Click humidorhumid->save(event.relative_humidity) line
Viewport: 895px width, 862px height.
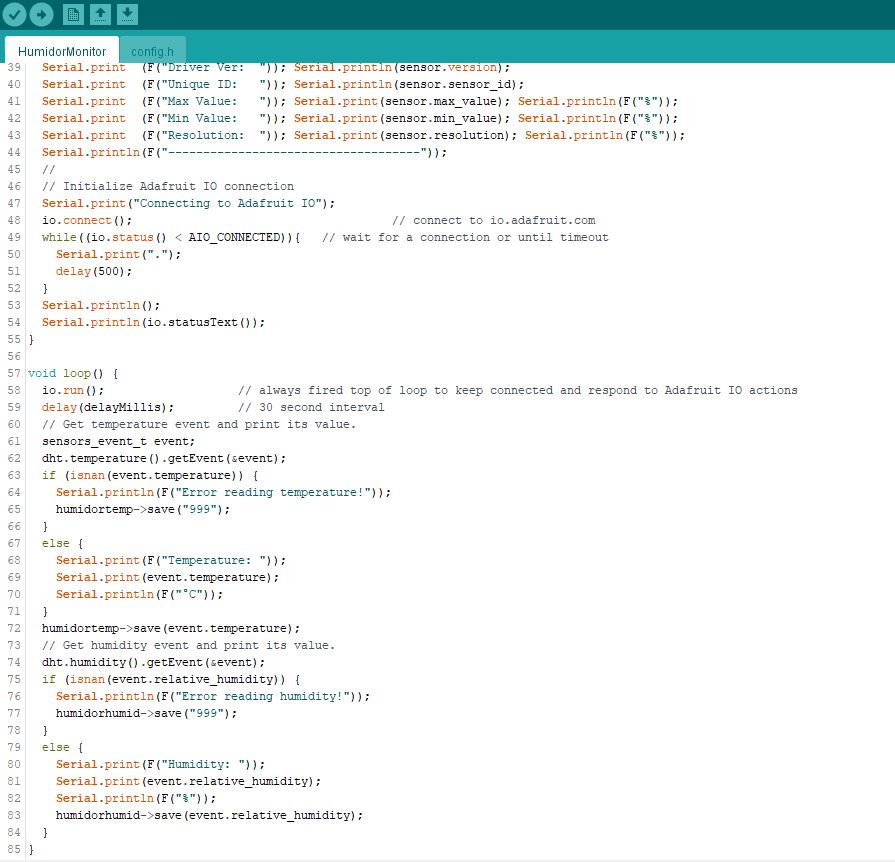209,815
